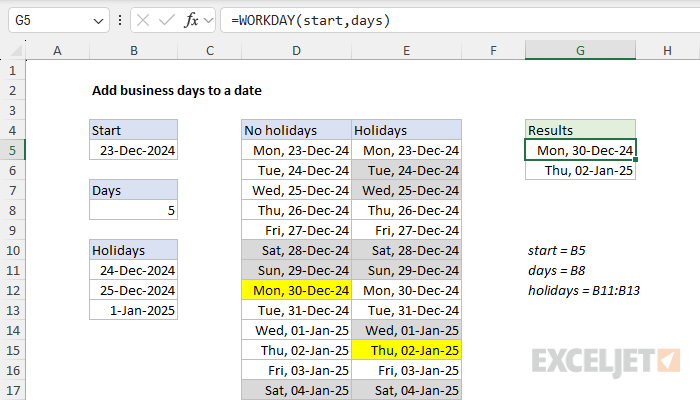
Task: Select column G header
Action: (580, 50)
